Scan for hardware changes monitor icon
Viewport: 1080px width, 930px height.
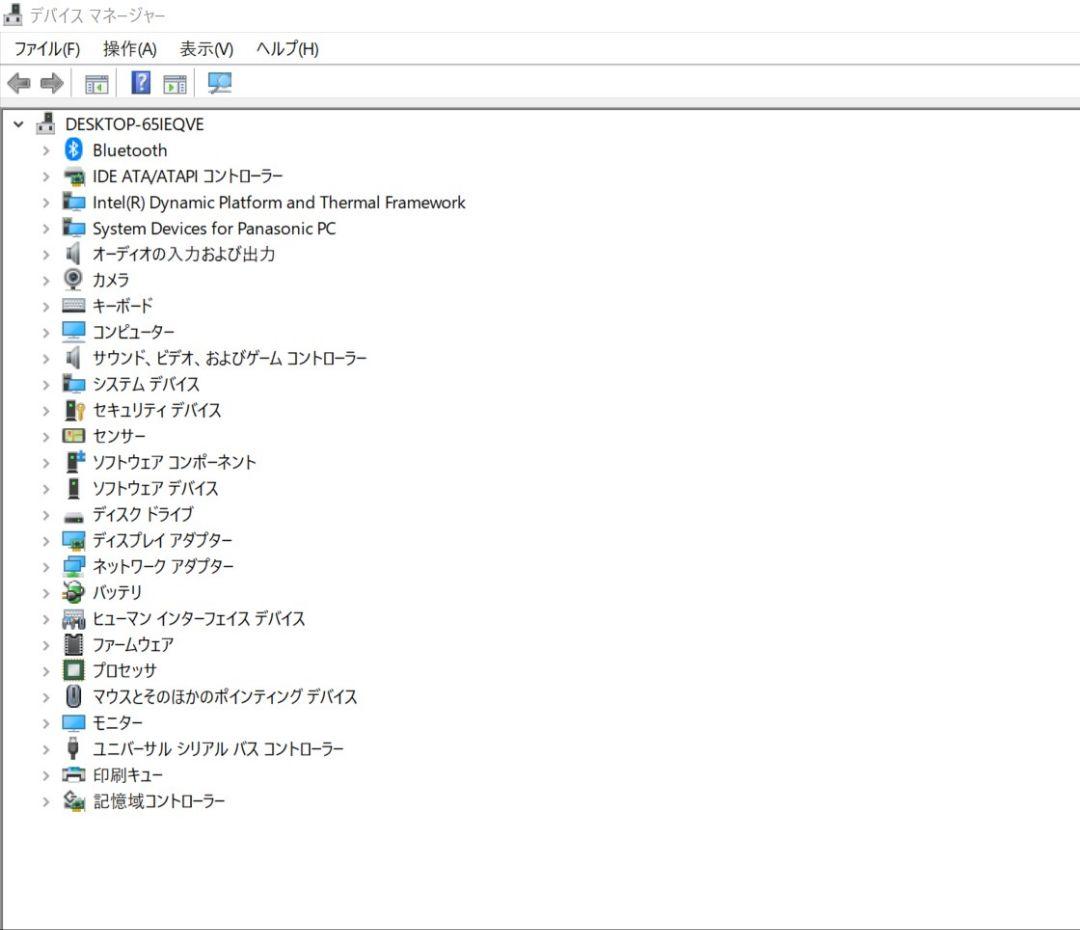220,83
